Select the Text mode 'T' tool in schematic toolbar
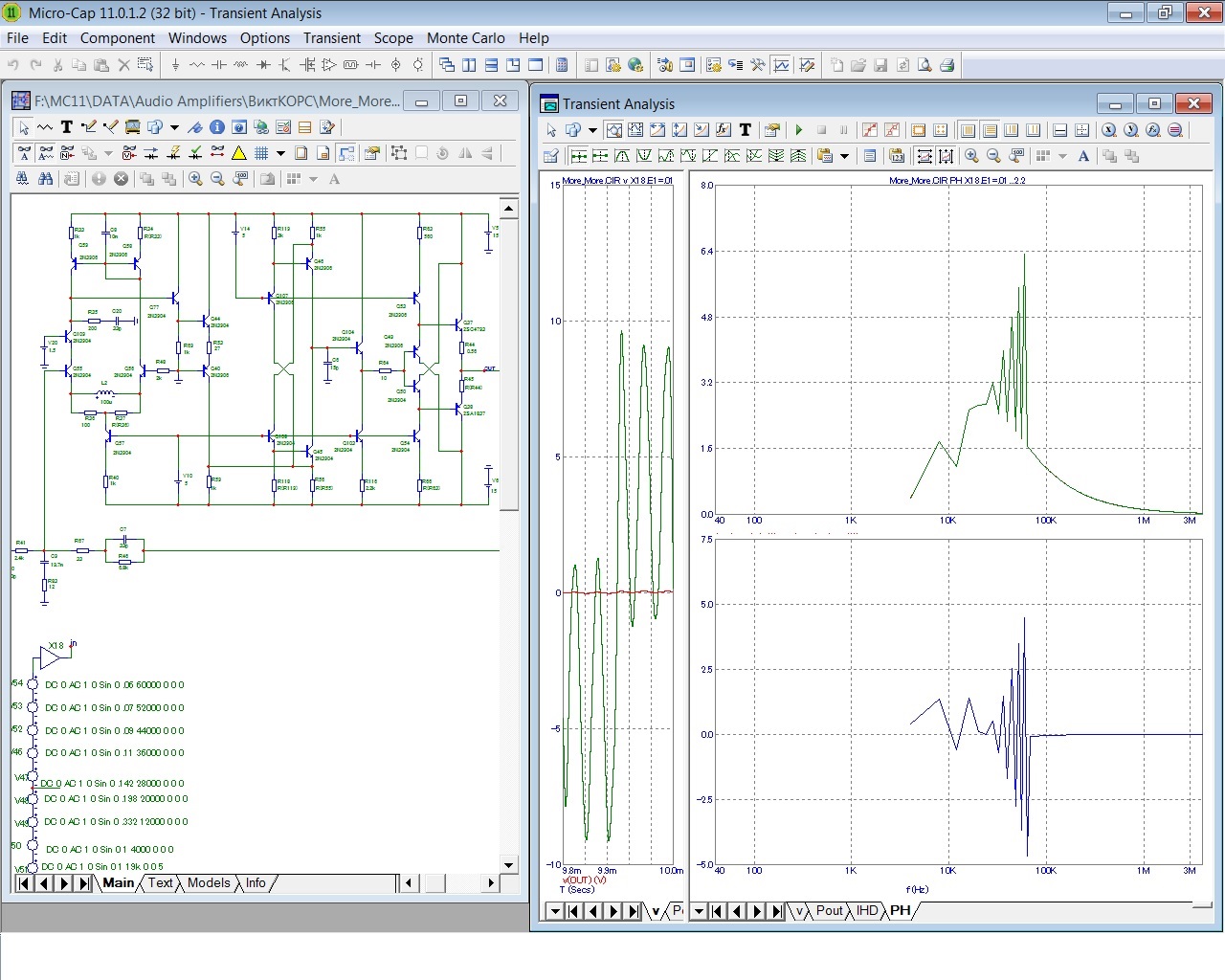Image resolution: width=1225 pixels, height=980 pixels. point(66,127)
